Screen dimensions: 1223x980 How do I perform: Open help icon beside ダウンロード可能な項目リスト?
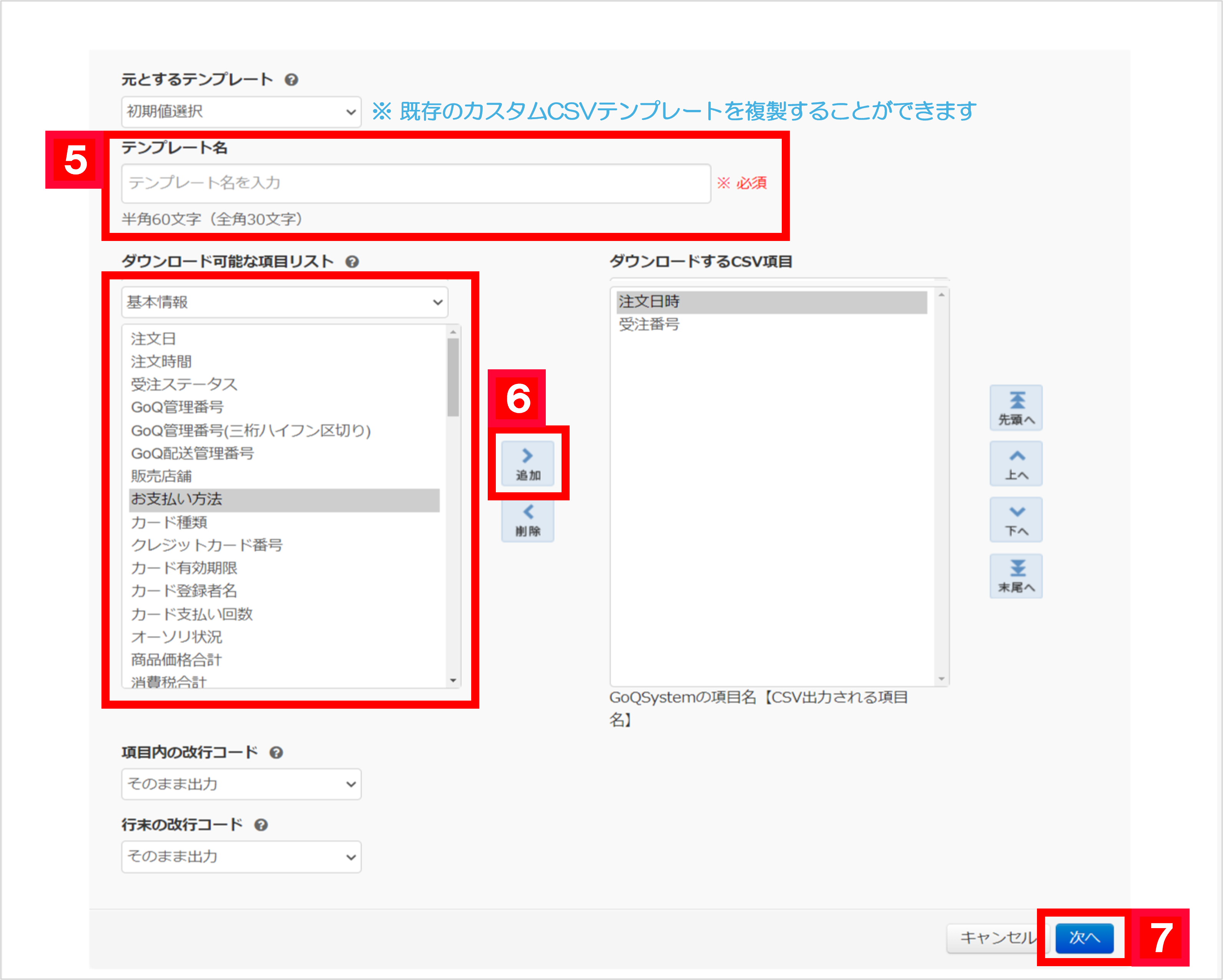click(352, 261)
